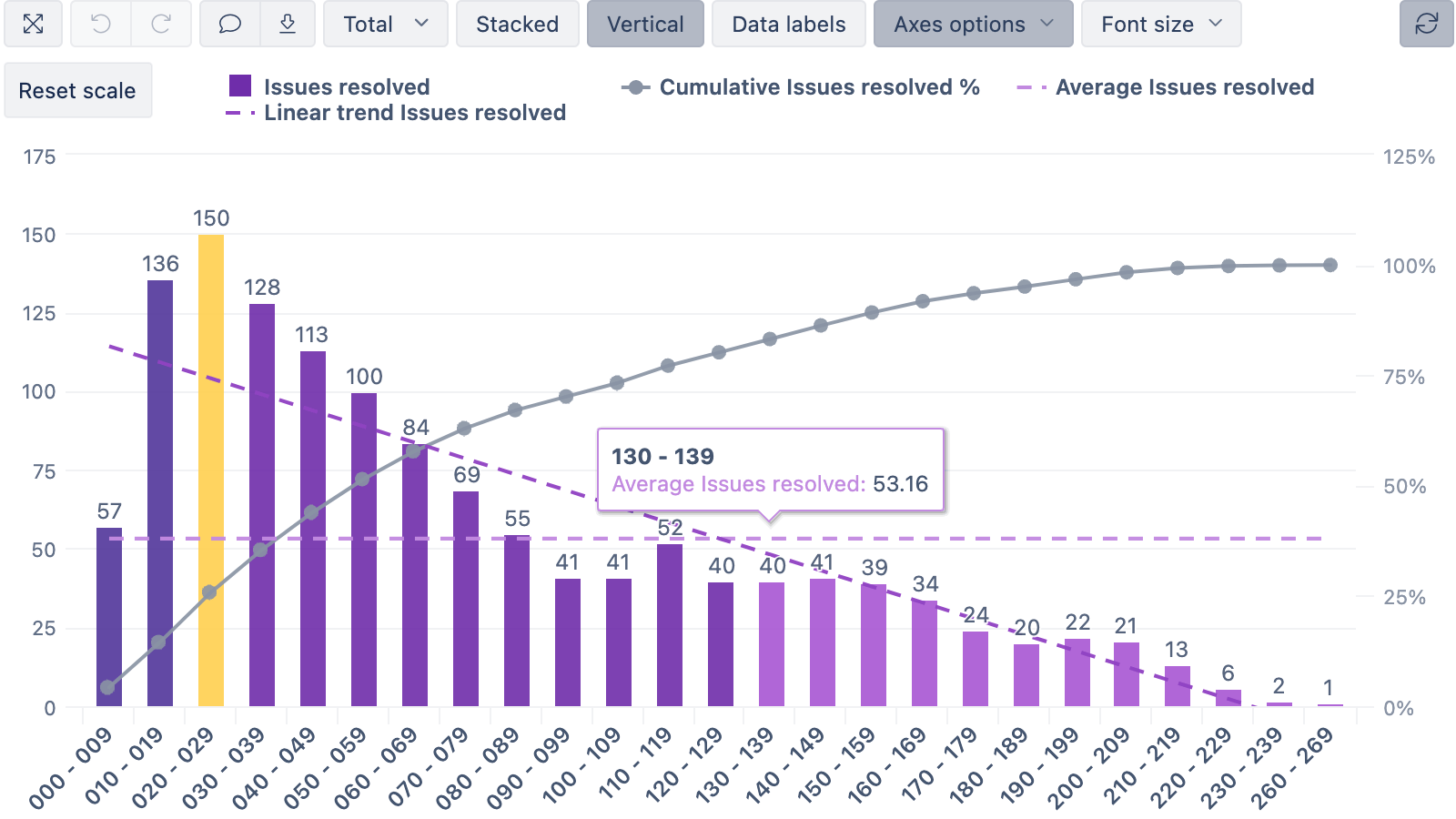Toggle the Vertical orientation button
Viewport: 1456px width, 819px height.
coord(645,25)
